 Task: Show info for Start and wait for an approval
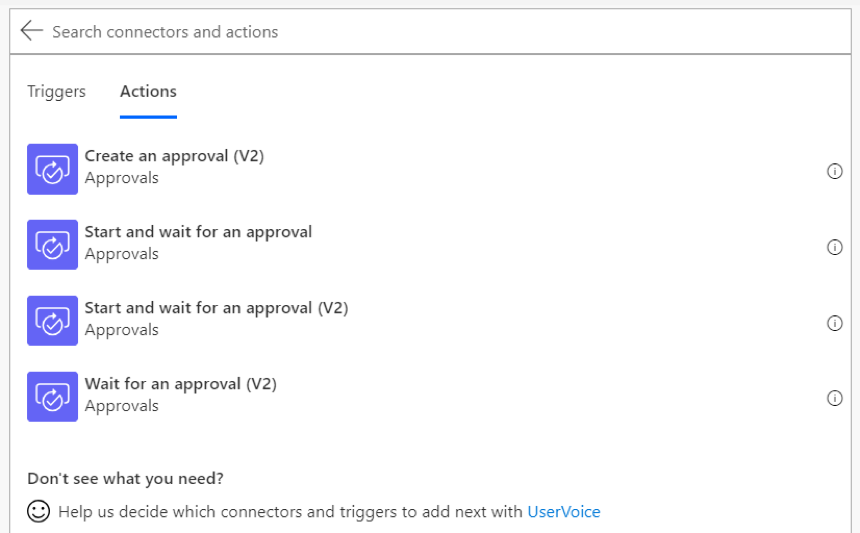[834, 247]
